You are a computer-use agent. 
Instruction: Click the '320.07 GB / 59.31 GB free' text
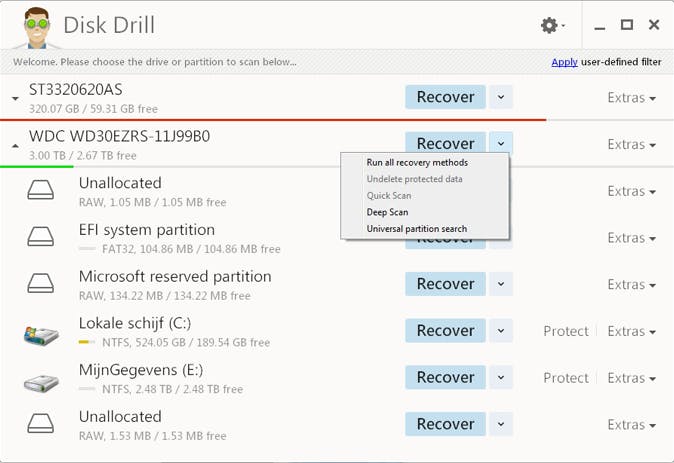[93, 109]
